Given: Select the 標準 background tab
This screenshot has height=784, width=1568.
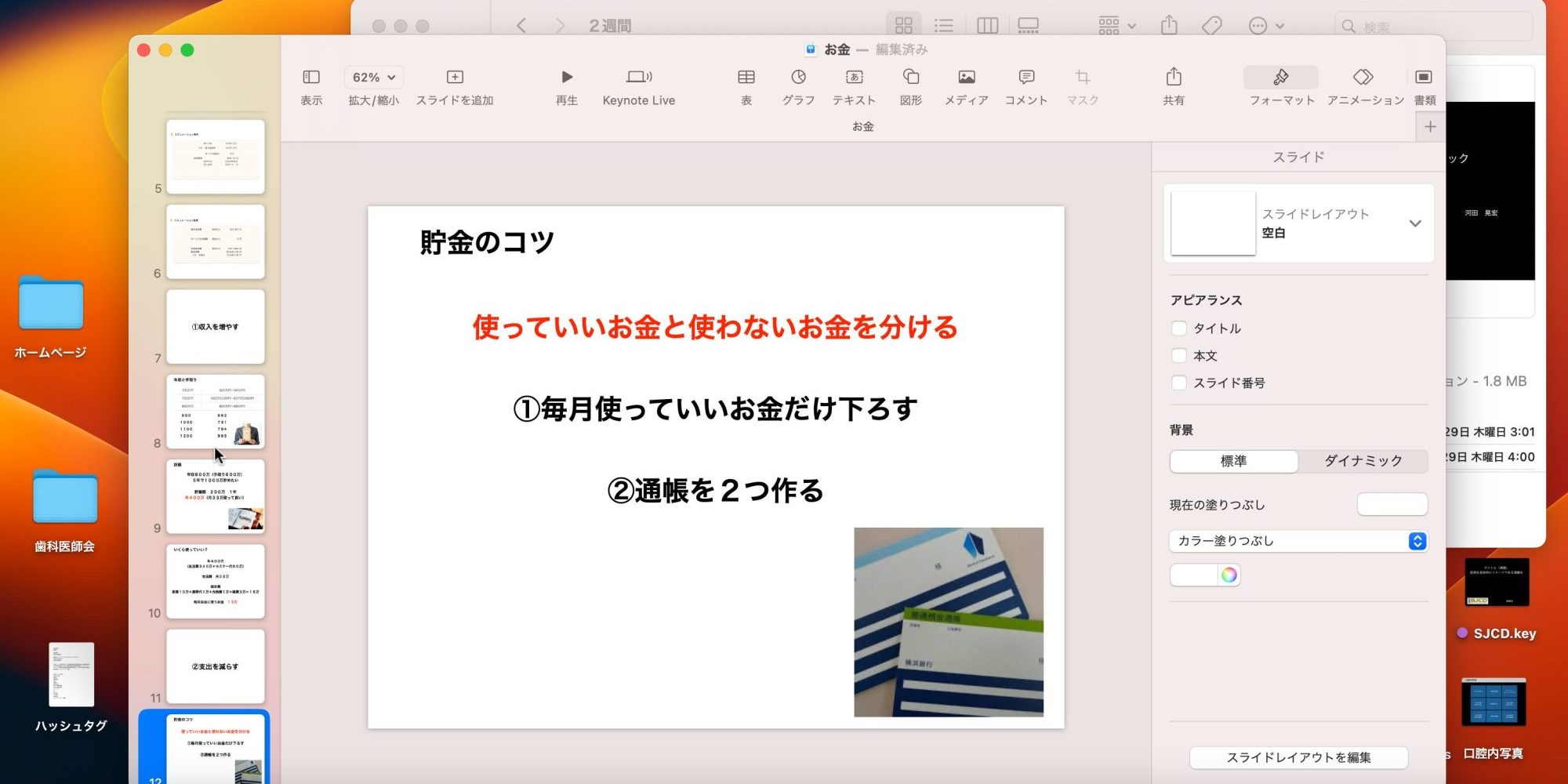Looking at the screenshot, I should 1233,461.
